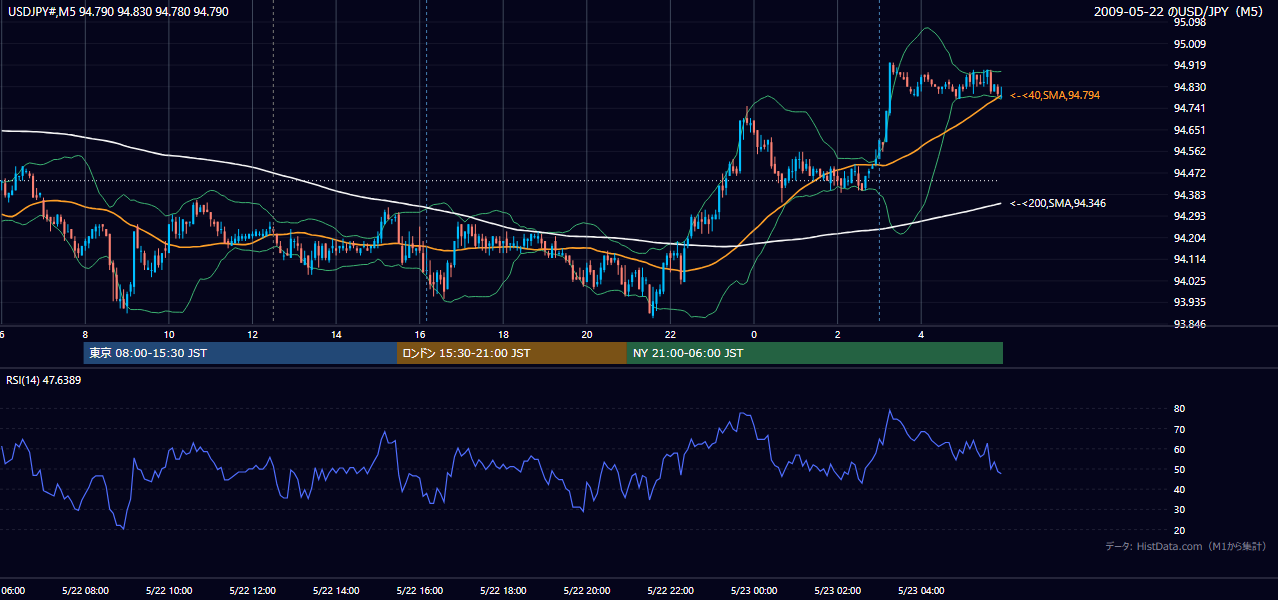Viewport: 1278px width, 600px height.
Task: Click the London session bar ロンドン 15:30-21:00 JST
Action: click(512, 353)
